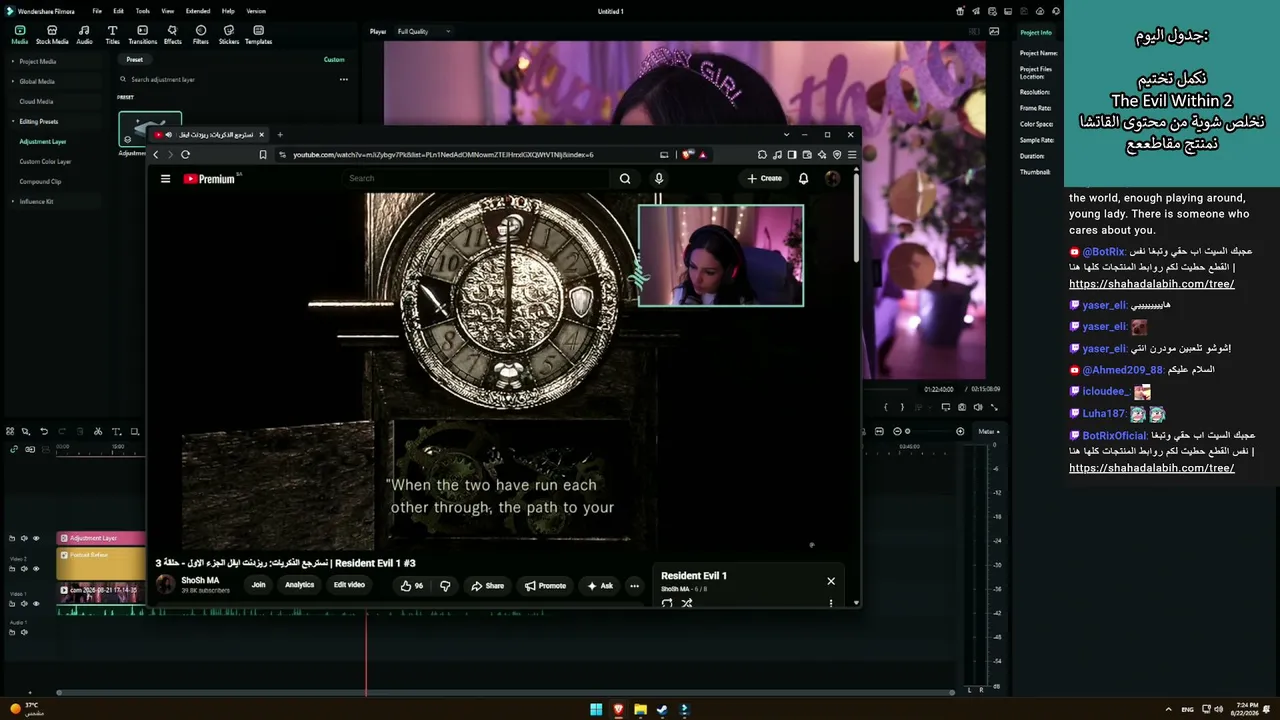The image size is (1280, 720).
Task: Open the YouTube account avatar menu
Action: click(x=832, y=179)
